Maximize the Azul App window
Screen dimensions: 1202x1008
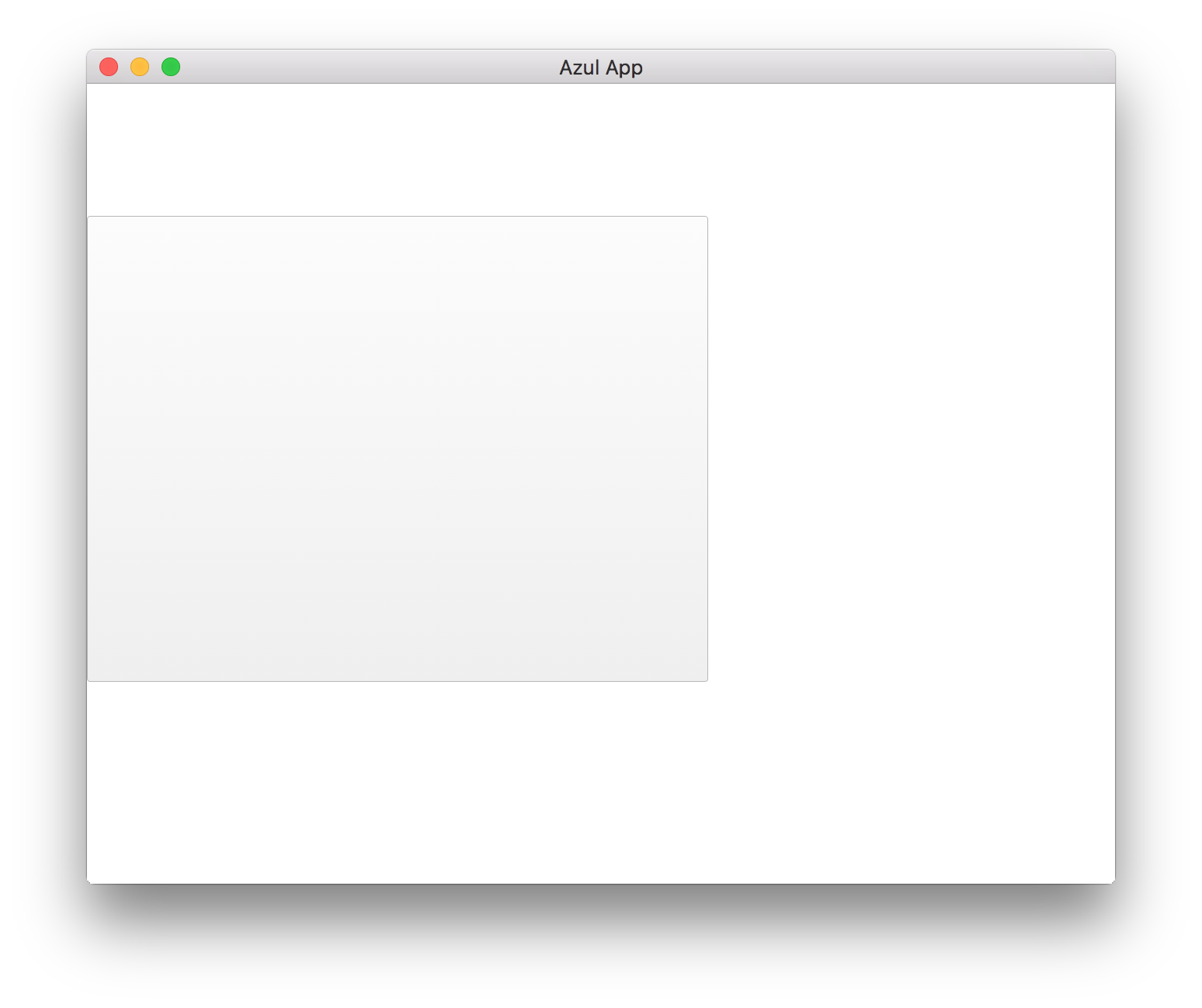(171, 67)
